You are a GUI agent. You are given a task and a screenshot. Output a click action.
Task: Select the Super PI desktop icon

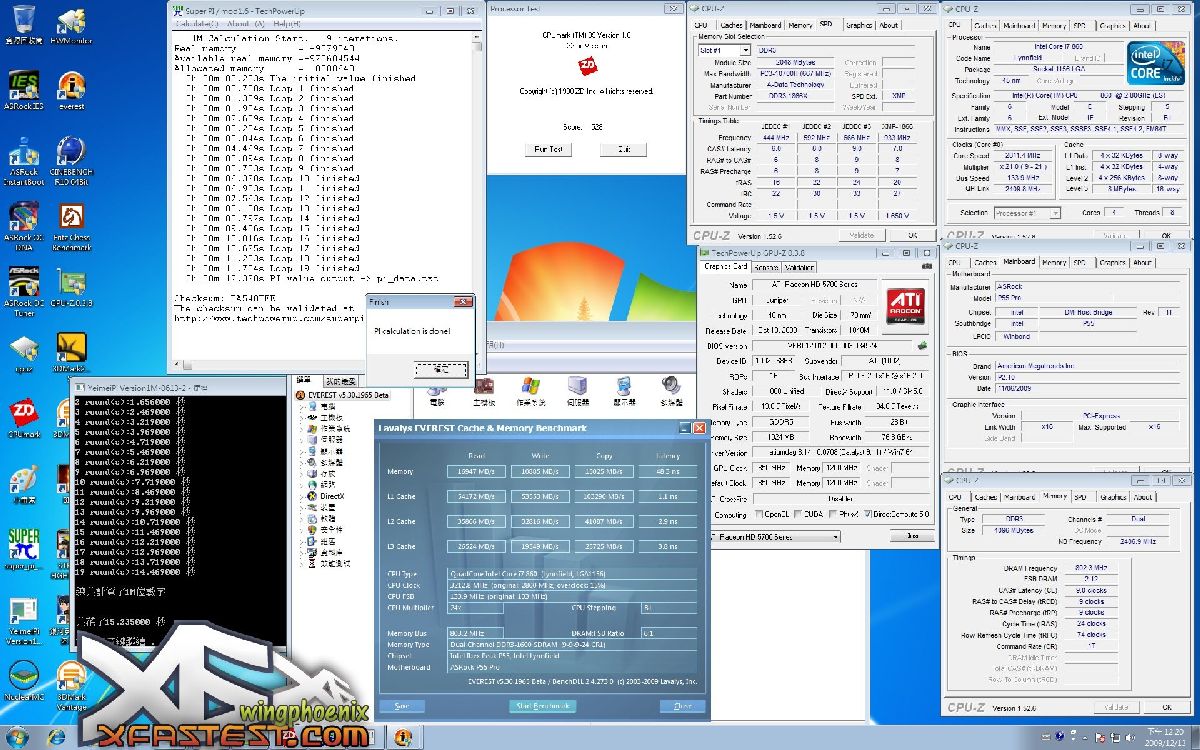coord(23,550)
